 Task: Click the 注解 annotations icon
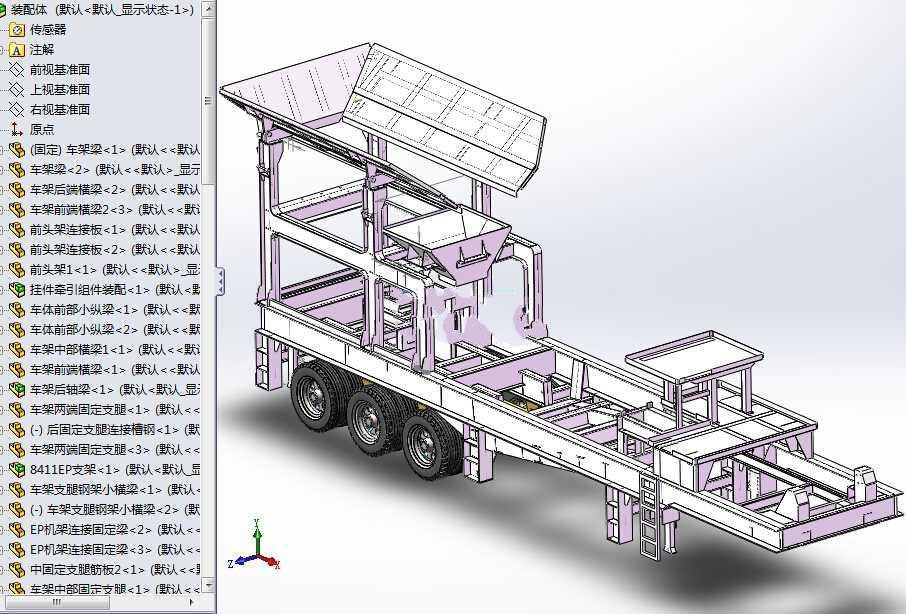click(17, 50)
